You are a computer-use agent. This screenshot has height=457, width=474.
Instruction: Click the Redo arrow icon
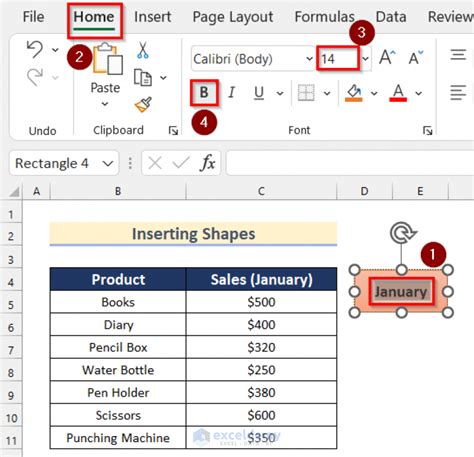(x=35, y=77)
